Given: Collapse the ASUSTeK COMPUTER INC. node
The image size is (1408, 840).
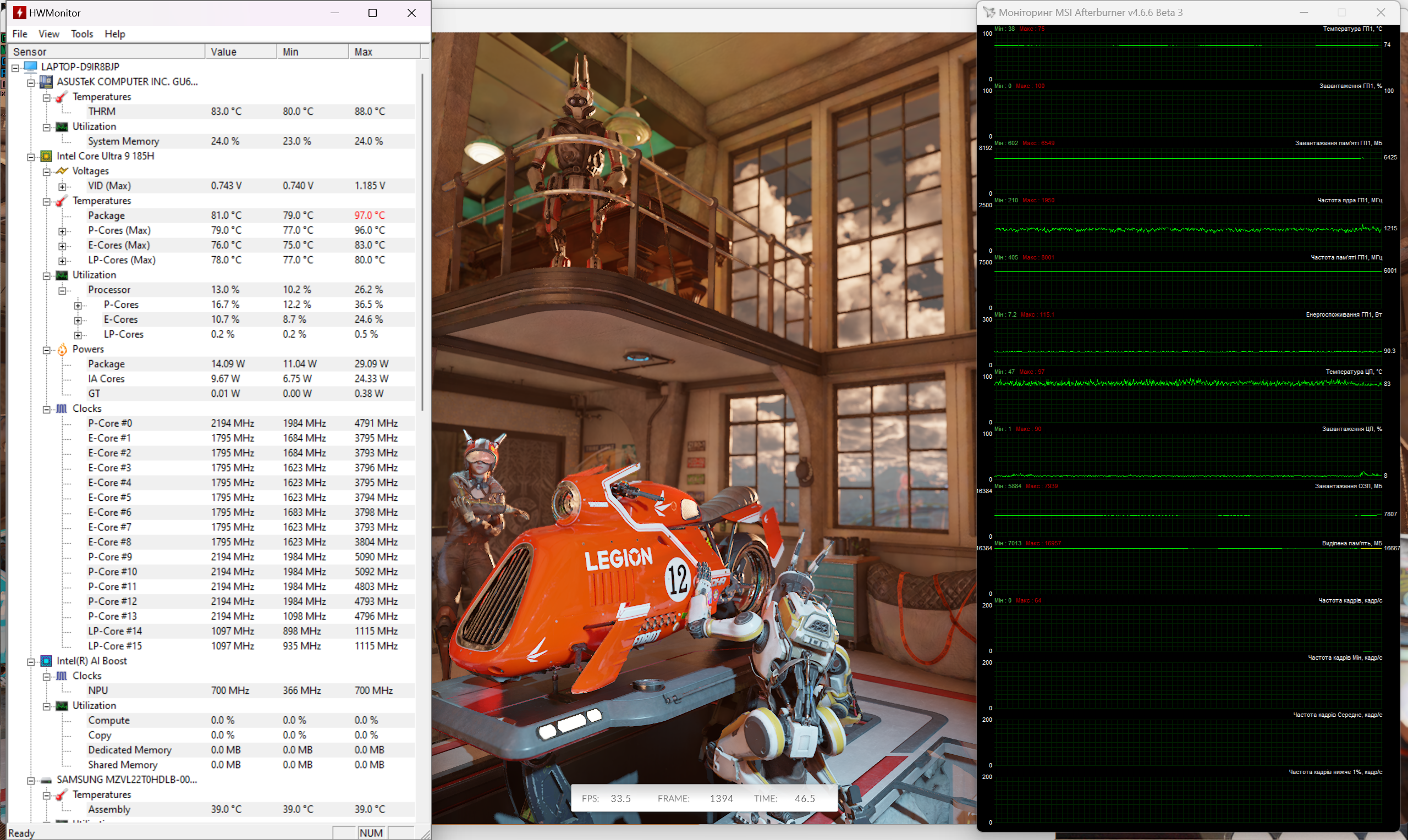Looking at the screenshot, I should 31,82.
